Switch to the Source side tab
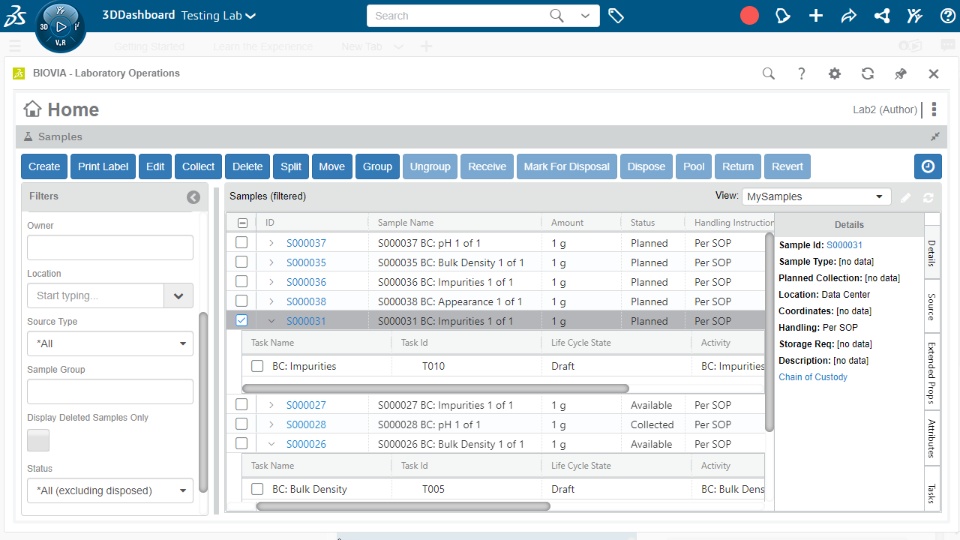 coord(931,307)
